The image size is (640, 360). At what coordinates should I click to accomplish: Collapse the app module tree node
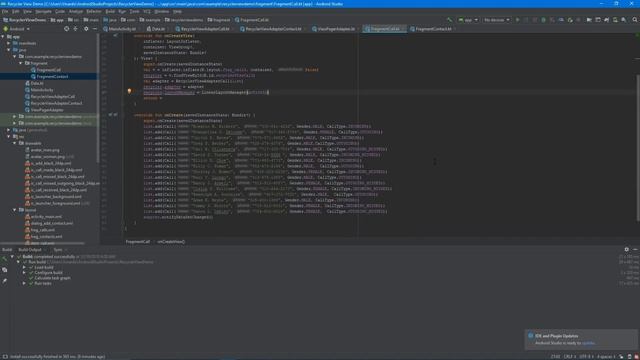tap(3, 37)
